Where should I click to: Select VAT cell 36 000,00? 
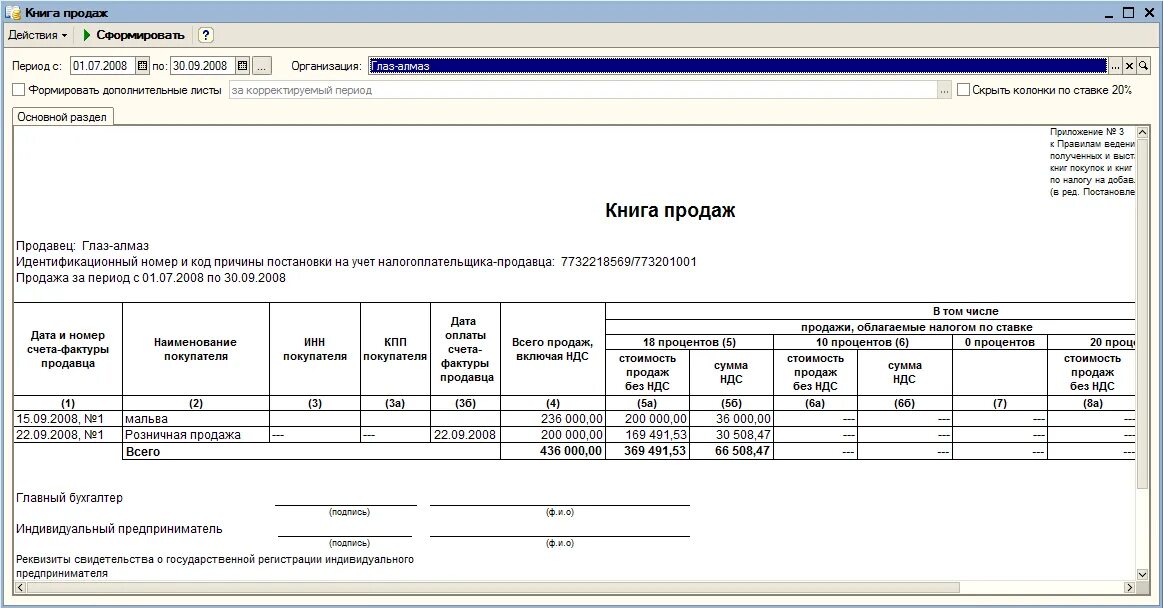coord(731,419)
